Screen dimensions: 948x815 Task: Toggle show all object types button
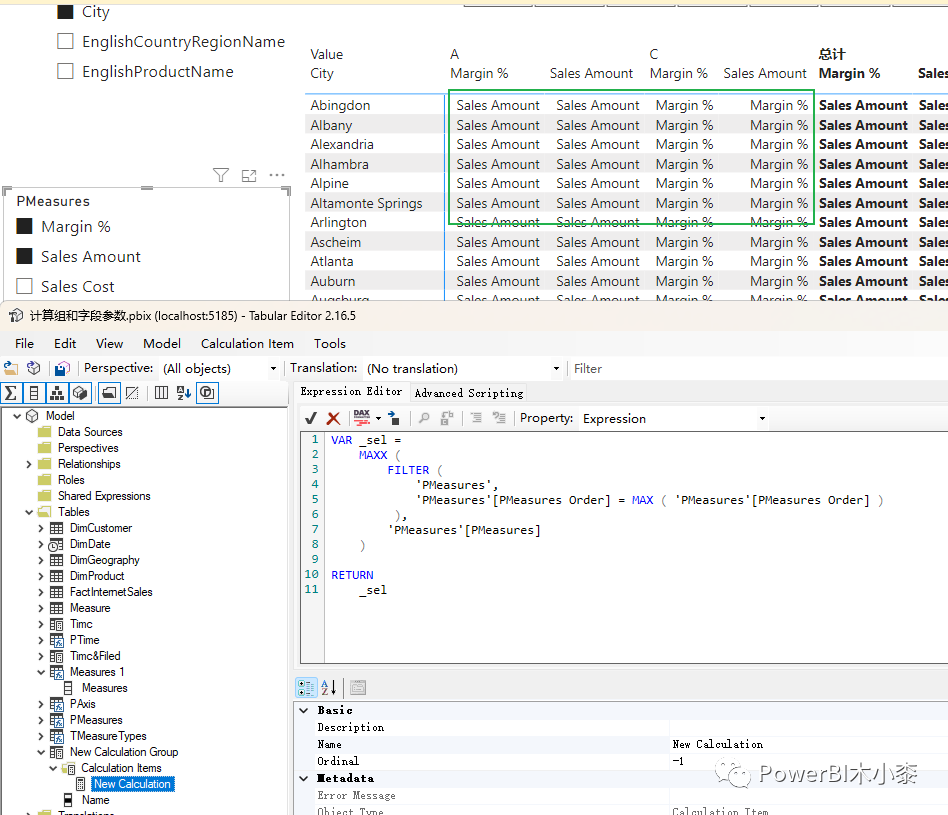coord(207,394)
